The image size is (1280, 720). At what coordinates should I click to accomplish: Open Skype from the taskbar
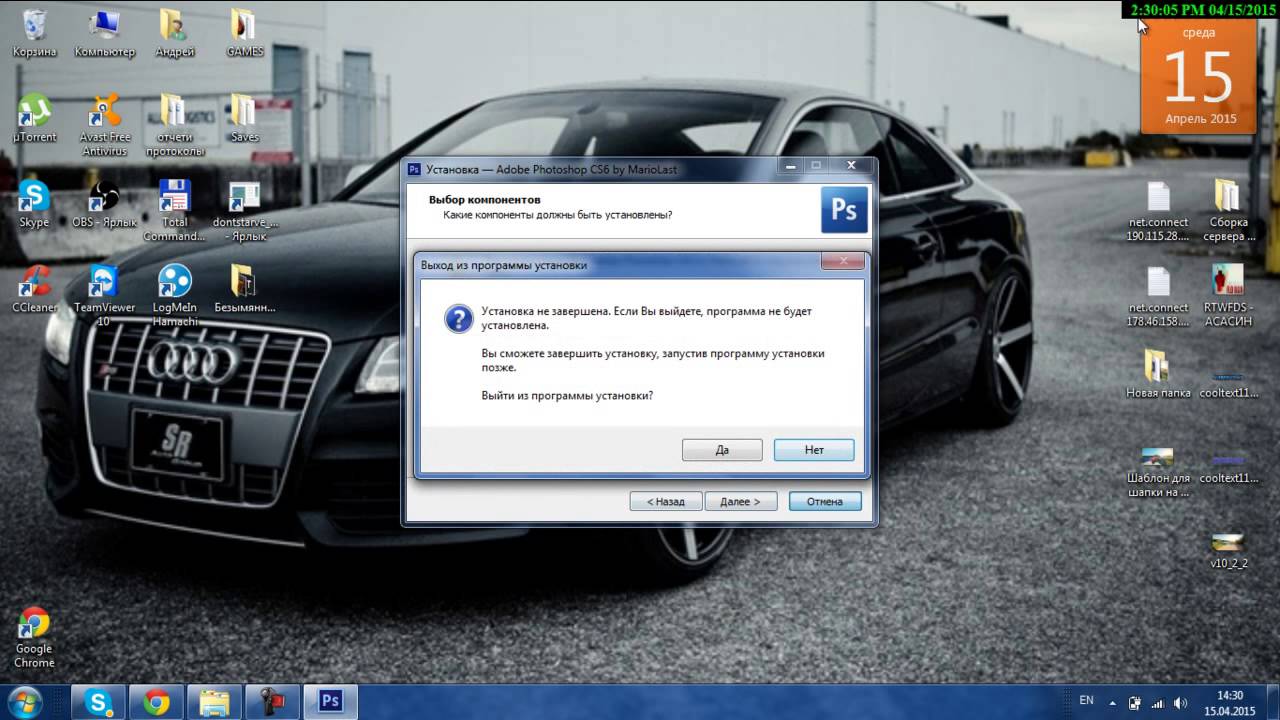pyautogui.click(x=99, y=702)
